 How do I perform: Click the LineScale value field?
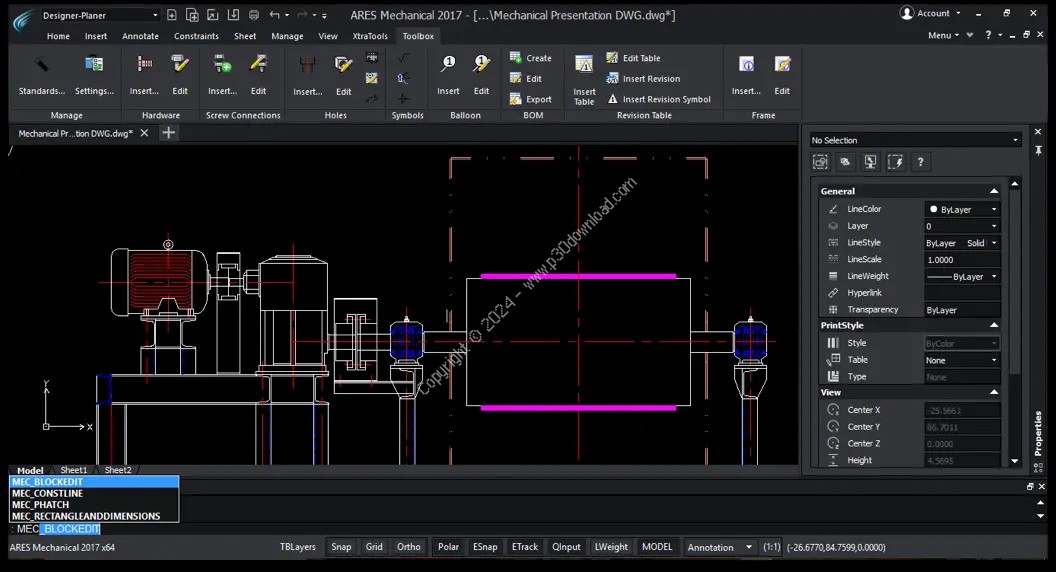click(962, 260)
